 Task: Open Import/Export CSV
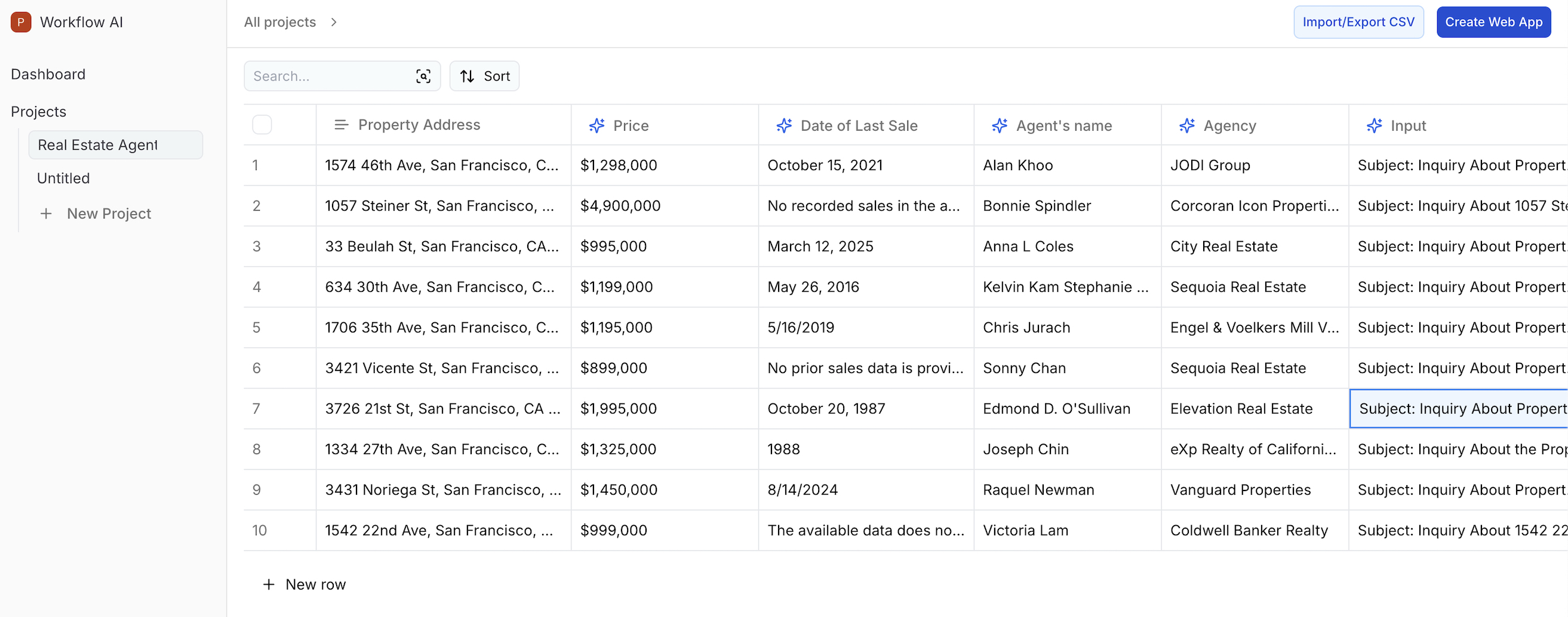[x=1358, y=22]
